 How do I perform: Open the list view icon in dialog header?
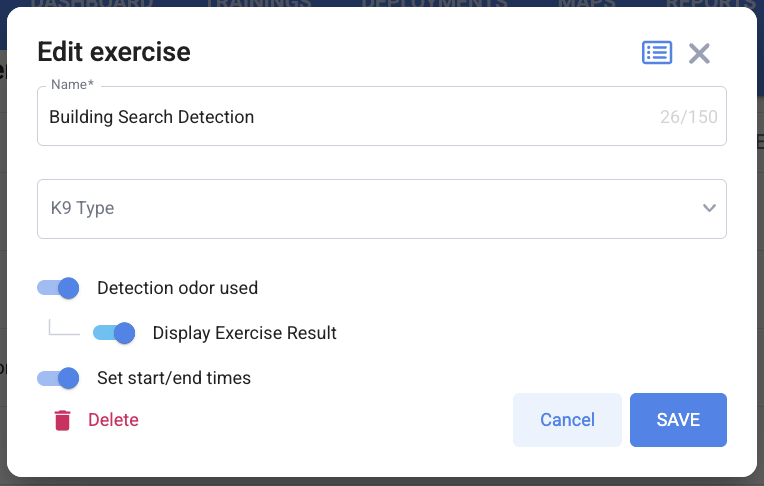(x=657, y=53)
